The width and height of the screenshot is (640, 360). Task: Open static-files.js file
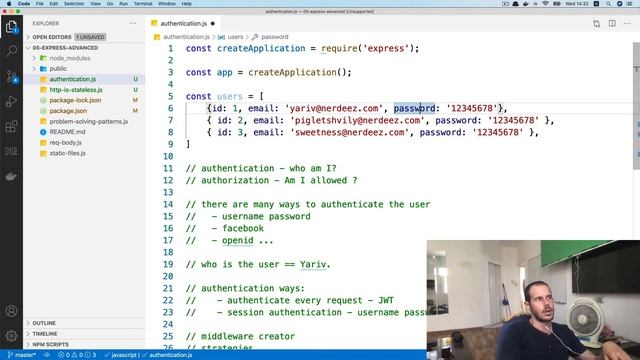pyautogui.click(x=84, y=153)
